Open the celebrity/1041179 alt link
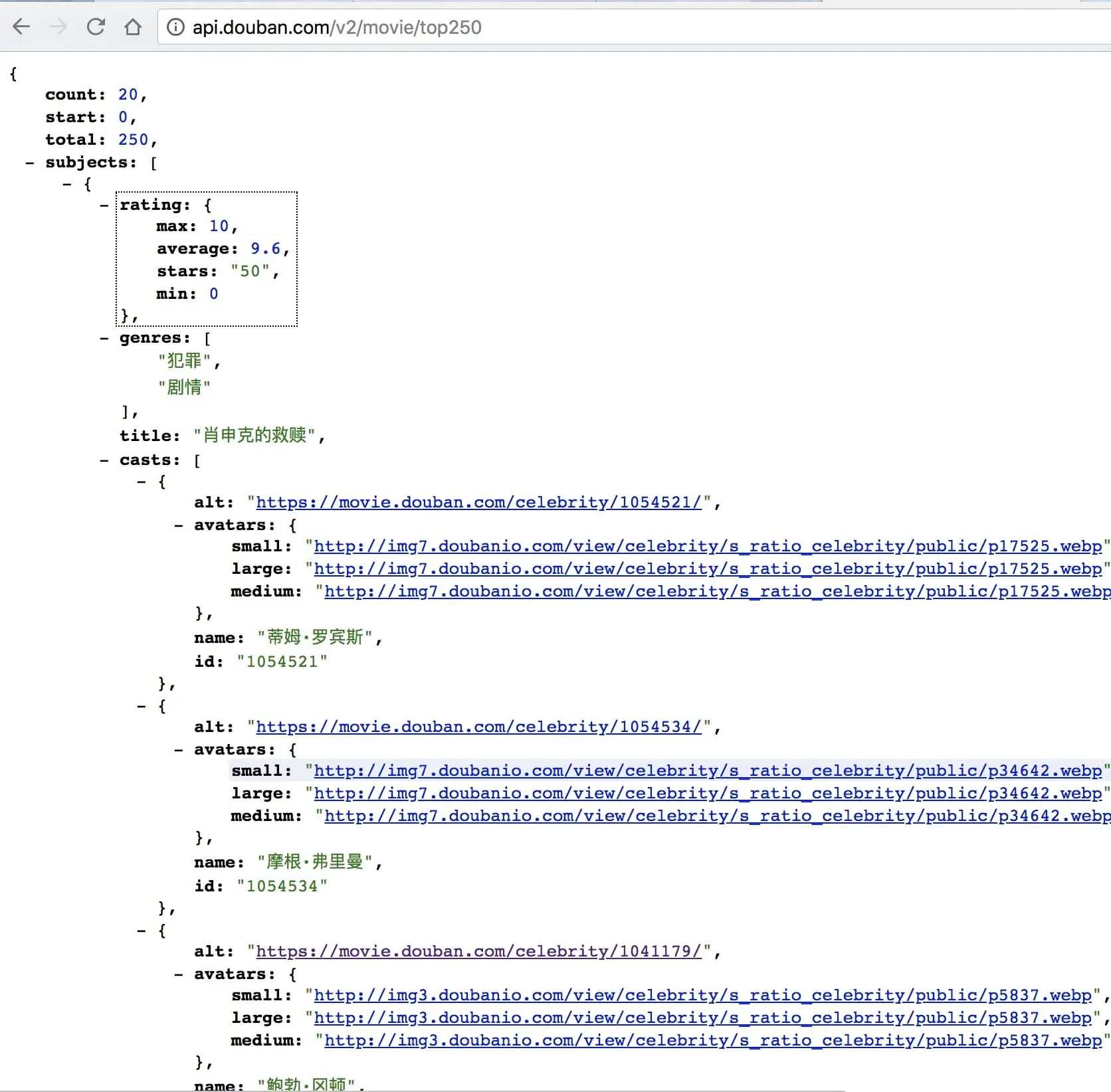Viewport: 1111px width, 1092px height. click(x=479, y=952)
